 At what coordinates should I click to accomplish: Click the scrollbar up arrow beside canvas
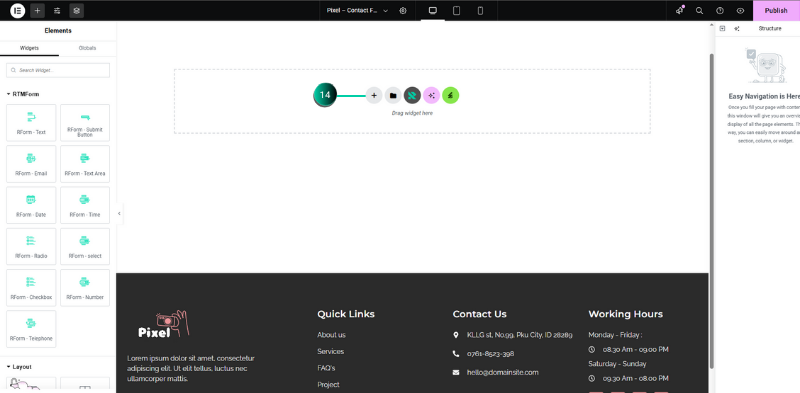712,24
